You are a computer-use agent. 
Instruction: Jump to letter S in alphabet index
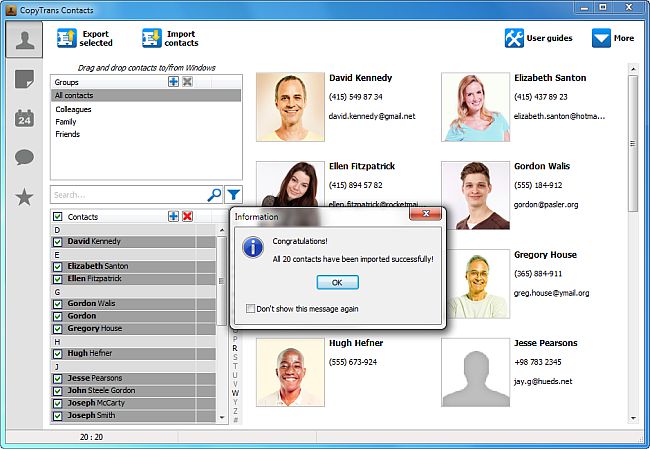click(x=235, y=357)
